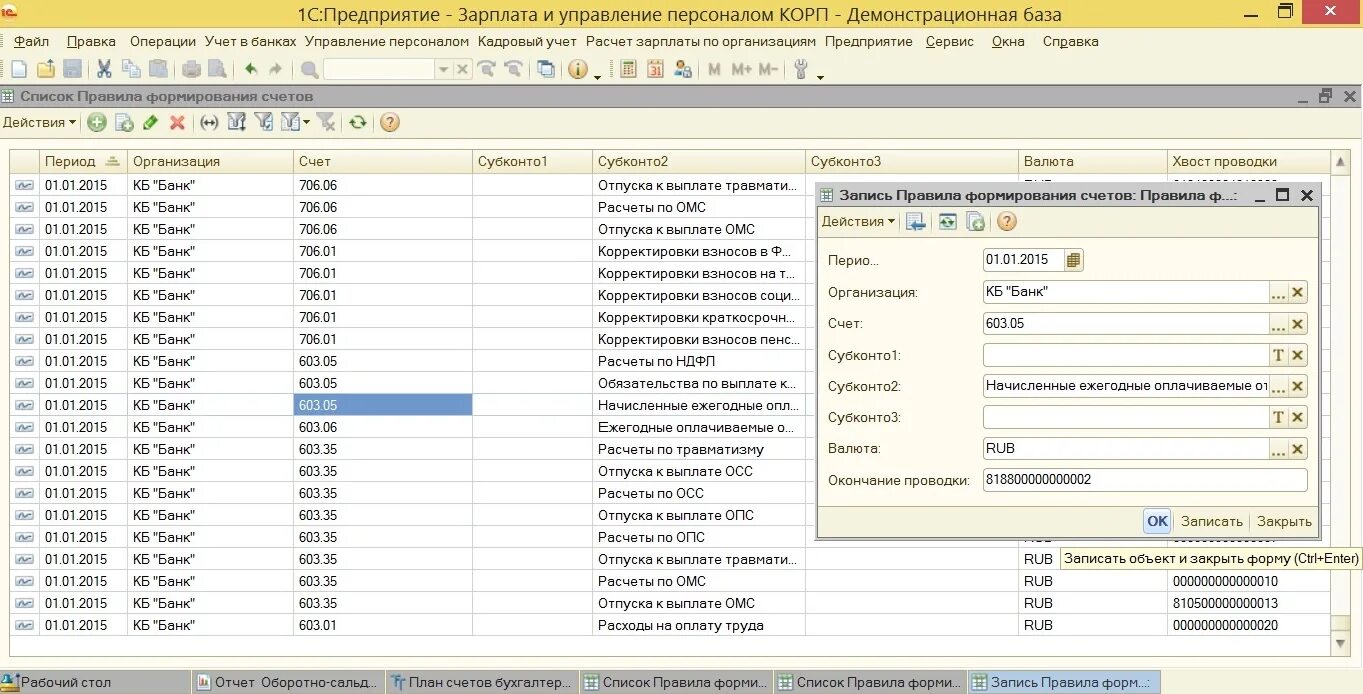Open the help icon in the record dialog
1363x694 pixels.
[1007, 221]
